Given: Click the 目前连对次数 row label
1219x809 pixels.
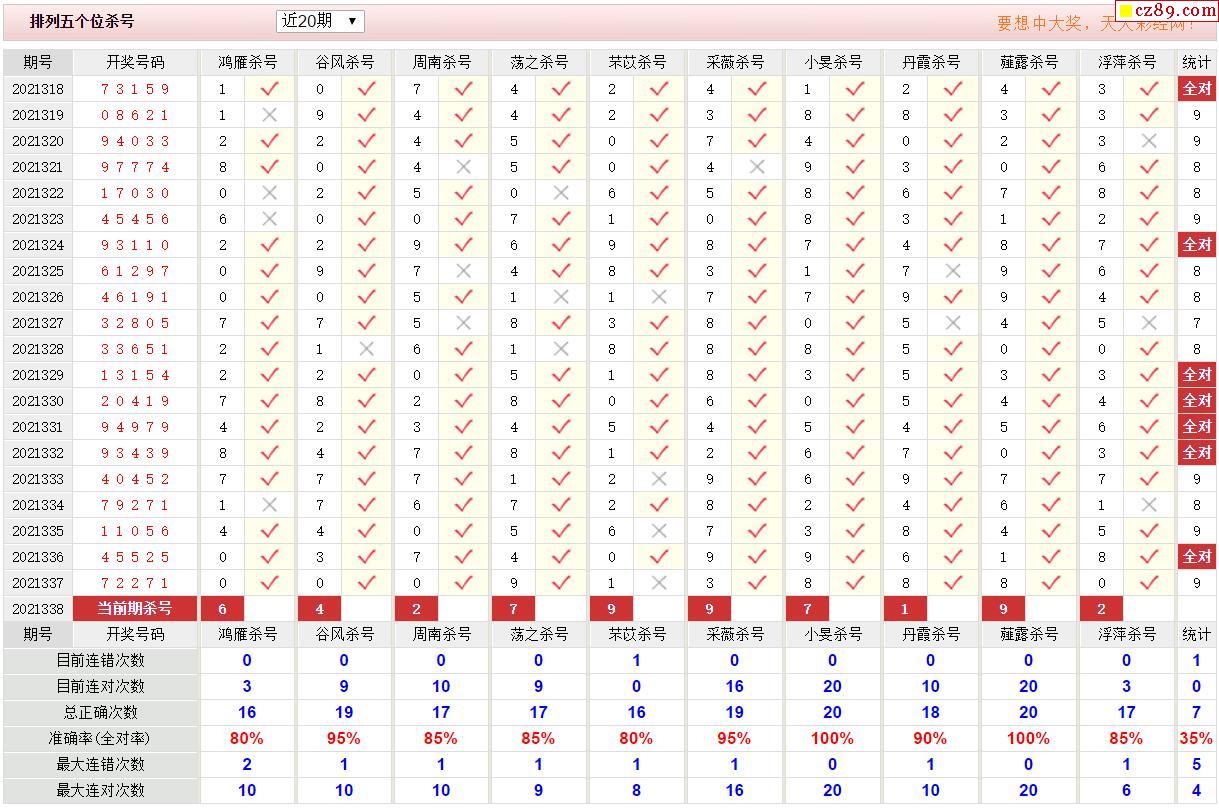Looking at the screenshot, I should click(100, 686).
